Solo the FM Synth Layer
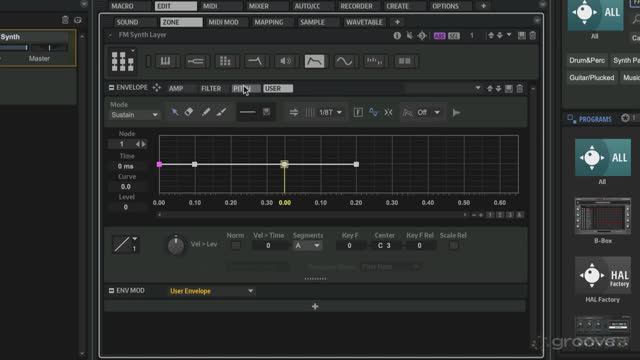This screenshot has width=640, height=360. 422,36
